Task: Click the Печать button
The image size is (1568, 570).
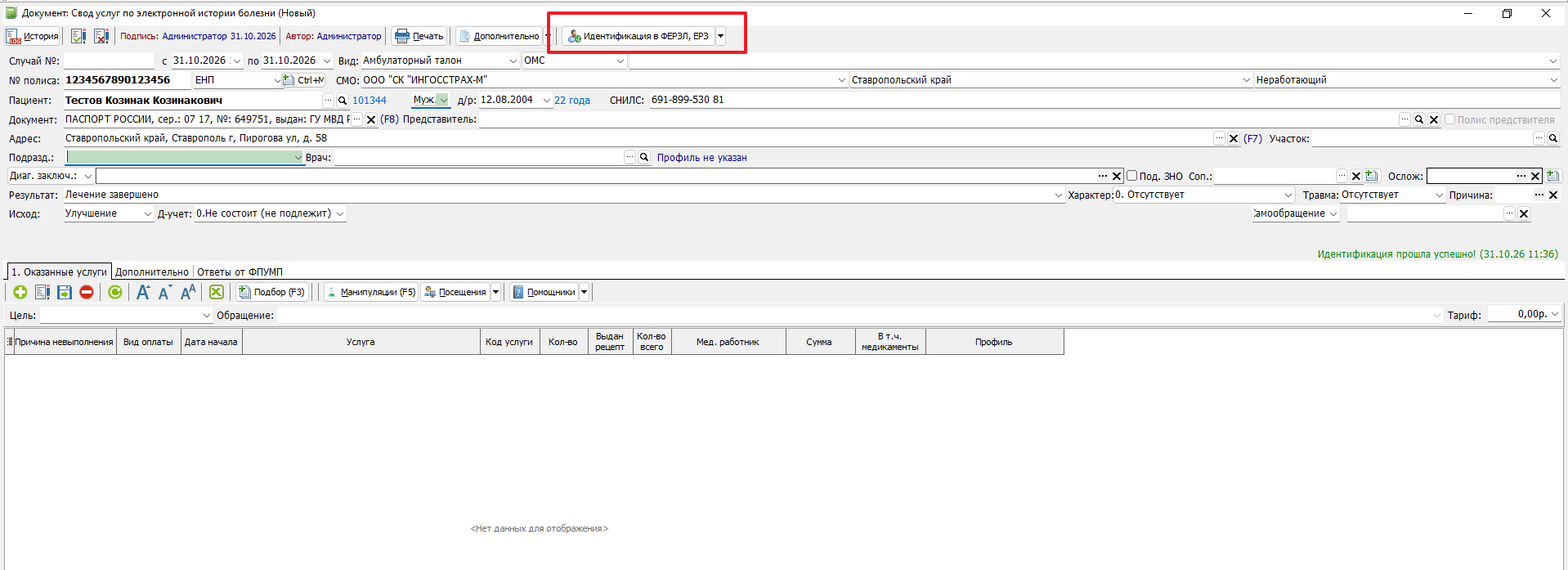Action: click(x=419, y=36)
